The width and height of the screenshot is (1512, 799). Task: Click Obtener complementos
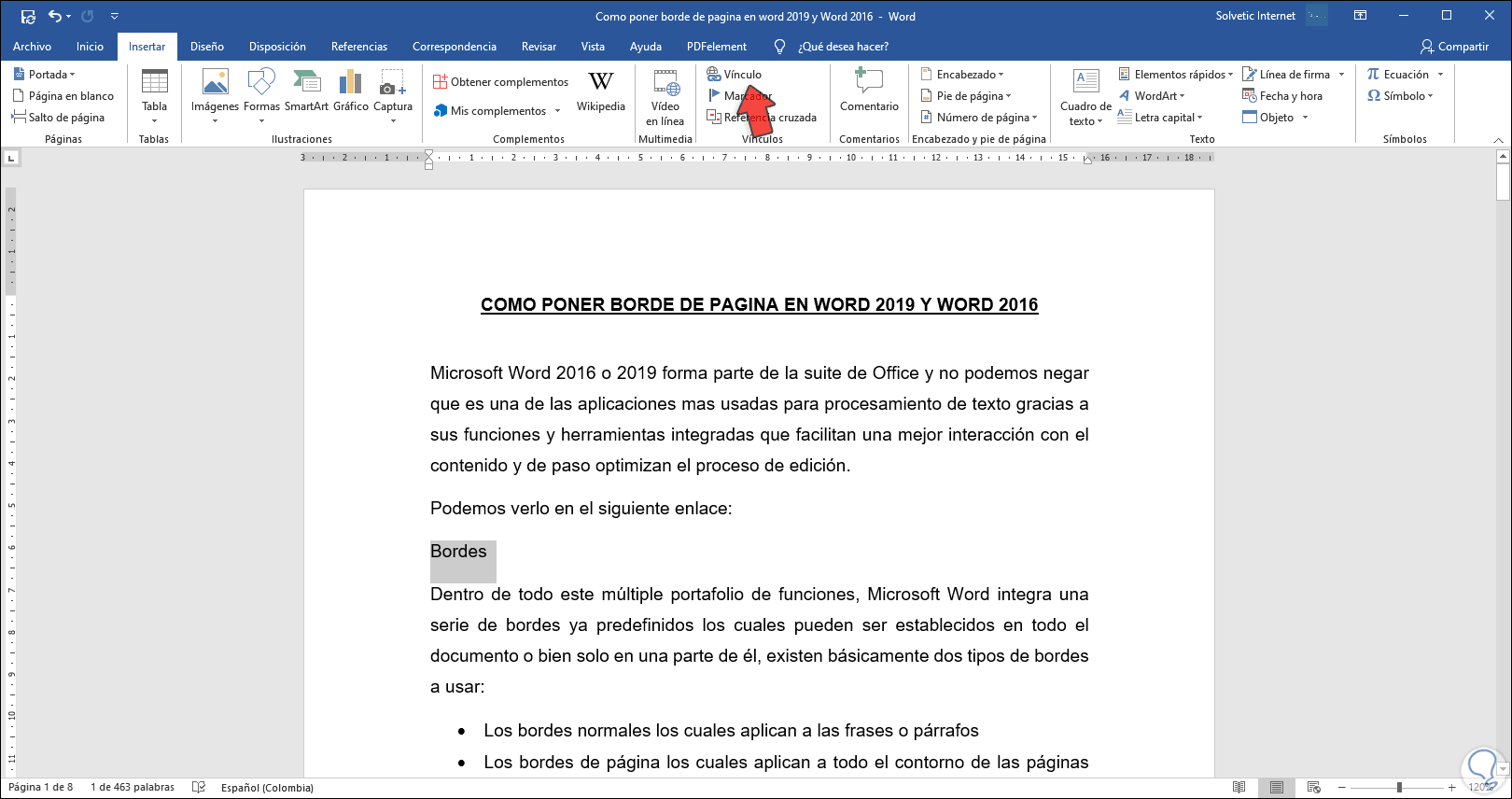click(501, 82)
